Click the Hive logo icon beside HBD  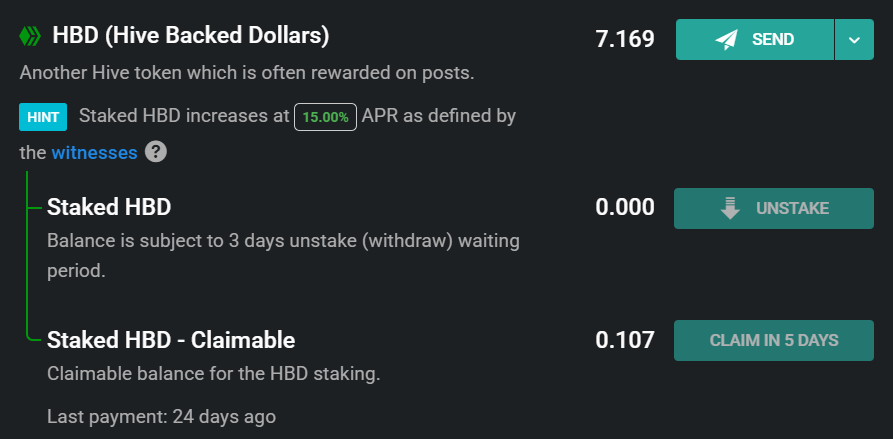[x=29, y=37]
